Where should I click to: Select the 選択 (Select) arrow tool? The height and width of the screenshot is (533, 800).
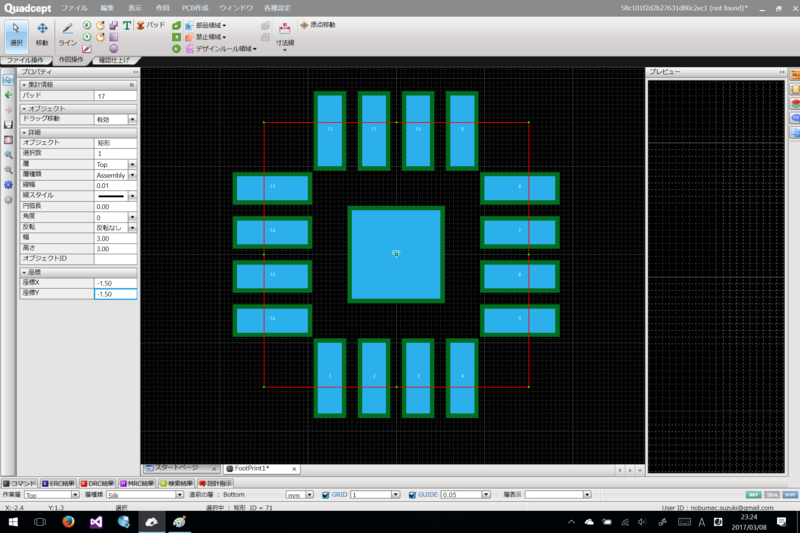[x=16, y=35]
